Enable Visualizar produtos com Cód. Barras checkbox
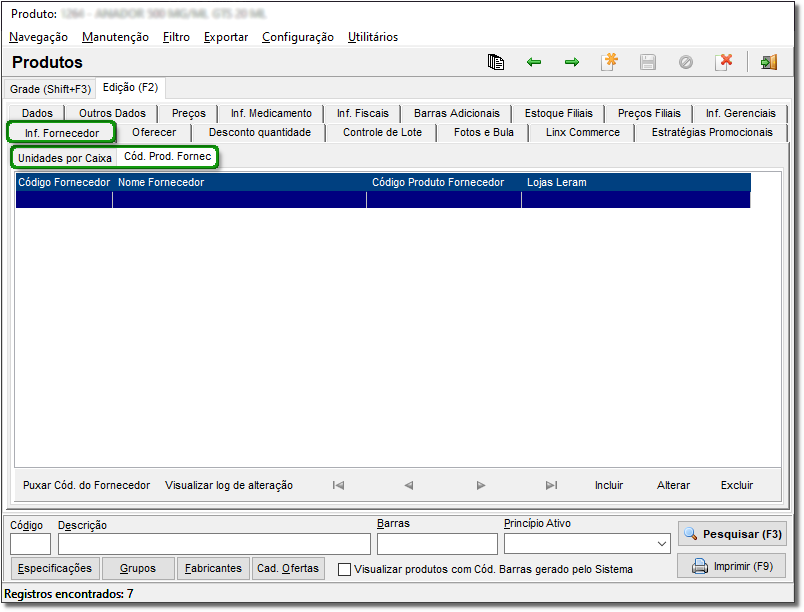The image size is (804, 612). [345, 569]
